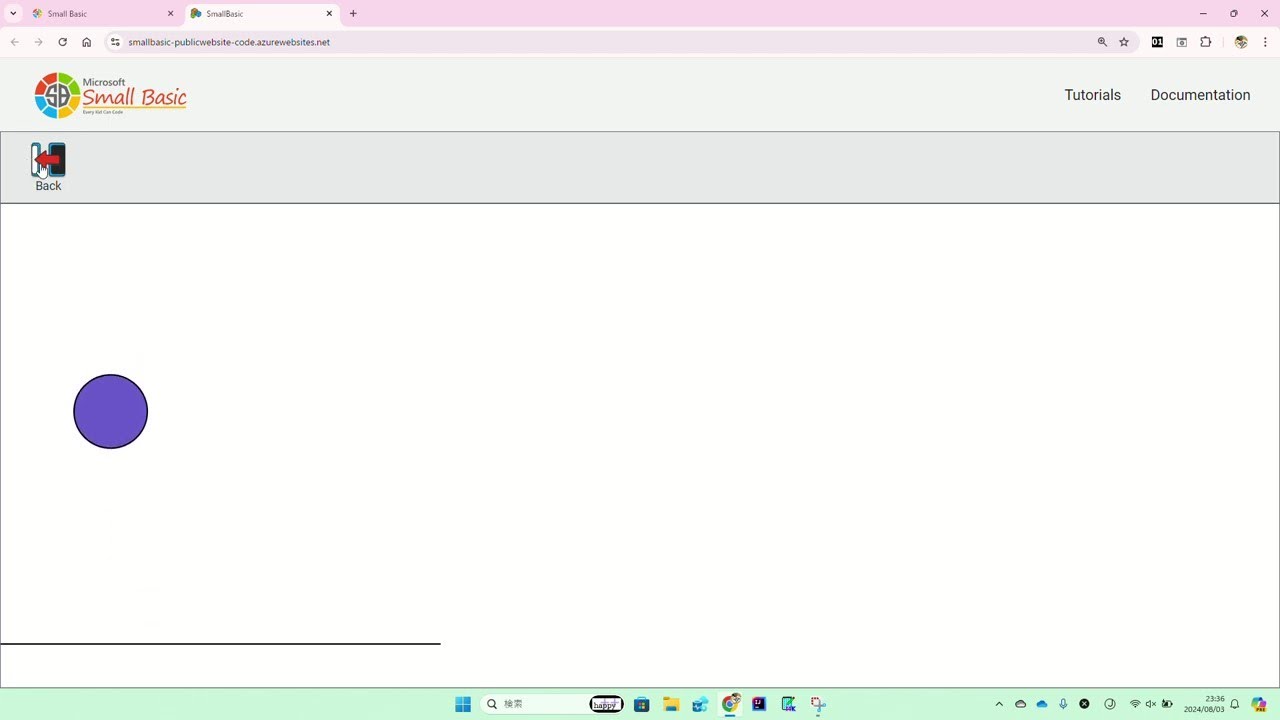Open the Extensions puzzle-piece icon
1280x720 pixels.
tap(1205, 42)
